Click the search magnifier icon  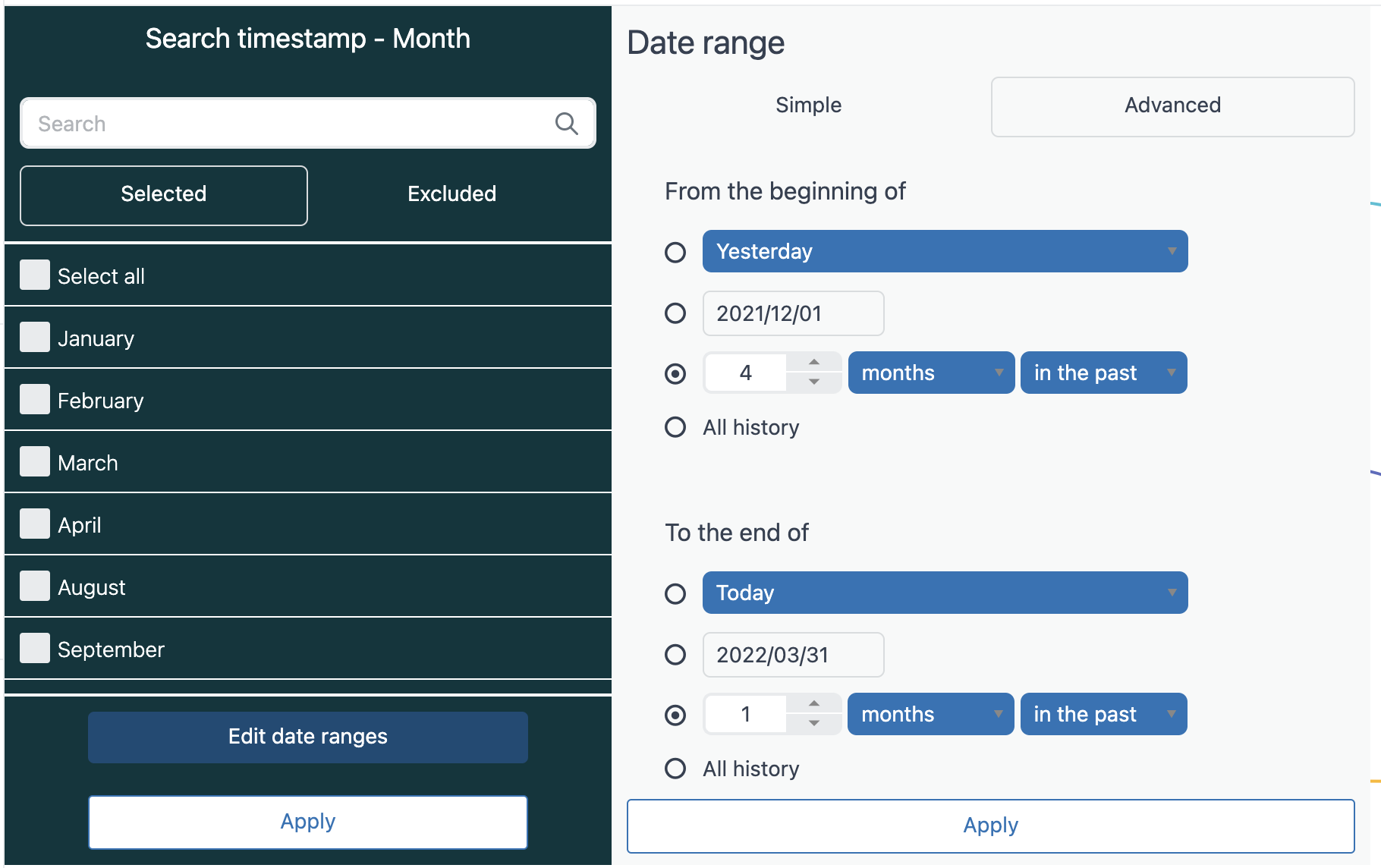point(566,124)
